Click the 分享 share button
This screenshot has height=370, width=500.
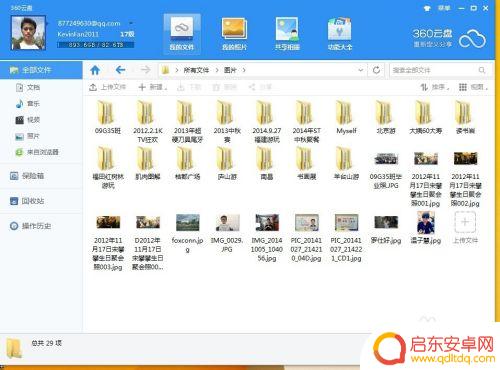(x=260, y=87)
